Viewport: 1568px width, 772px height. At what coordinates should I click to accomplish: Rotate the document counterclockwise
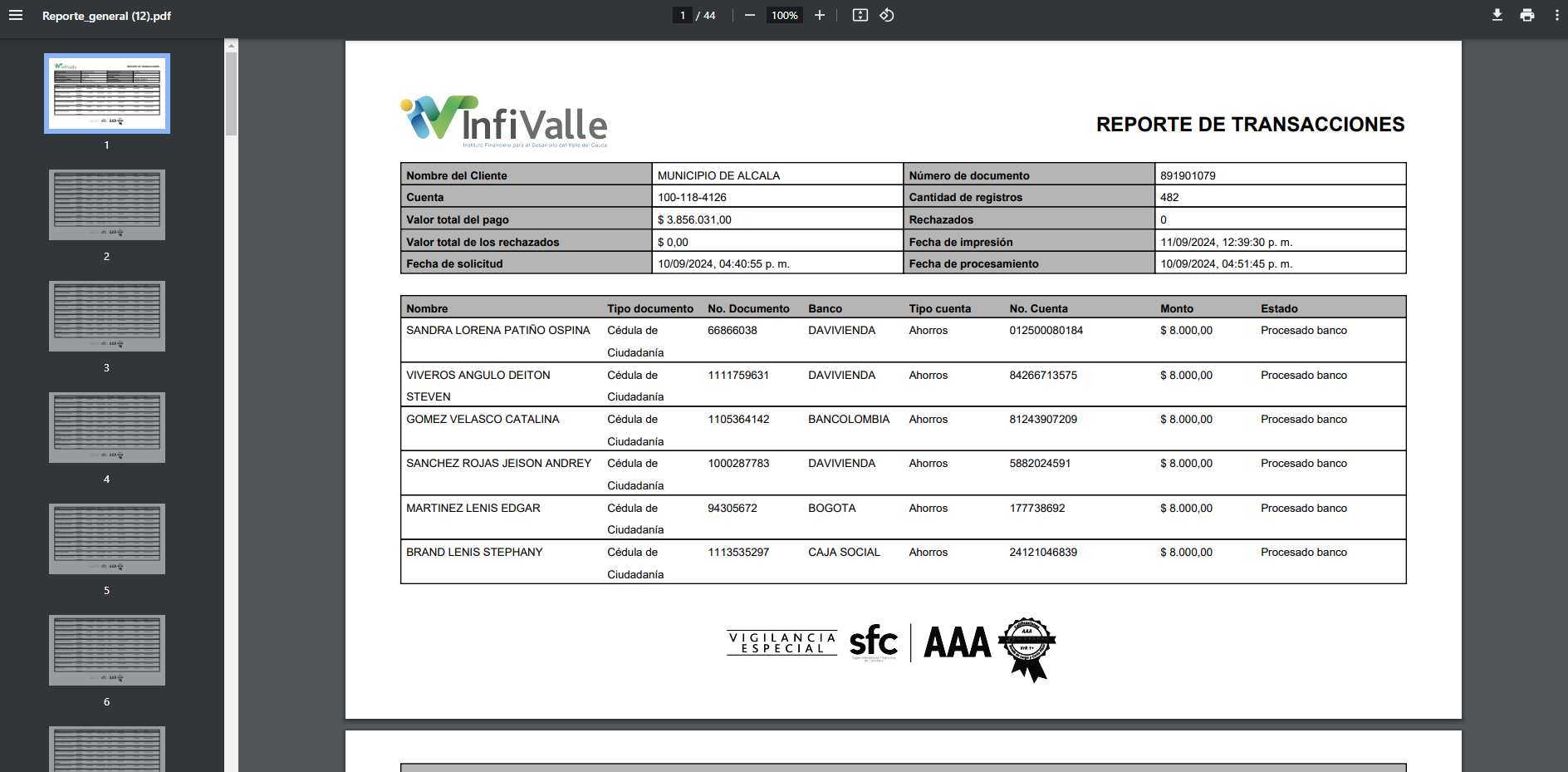(887, 15)
